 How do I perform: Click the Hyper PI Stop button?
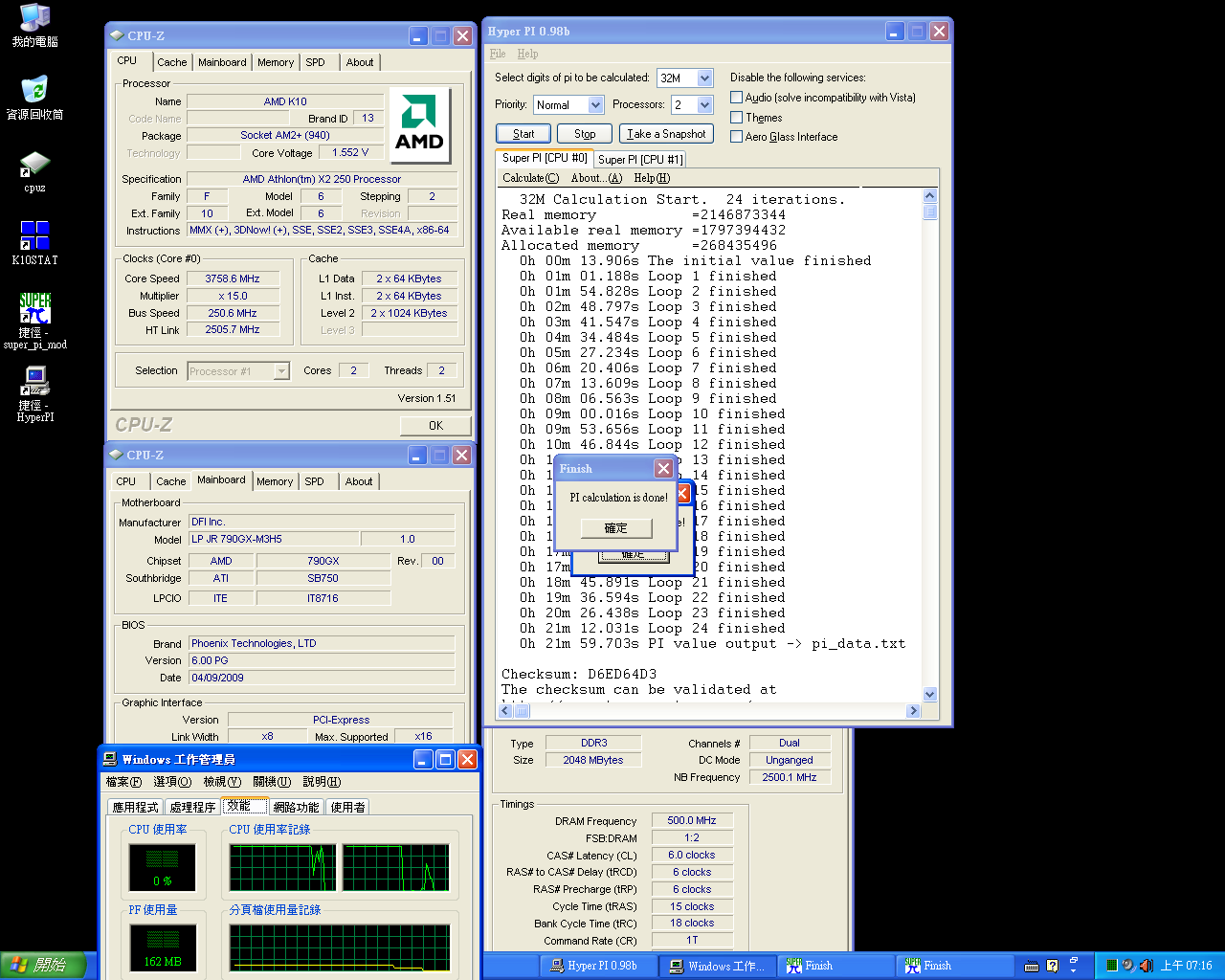[x=585, y=134]
